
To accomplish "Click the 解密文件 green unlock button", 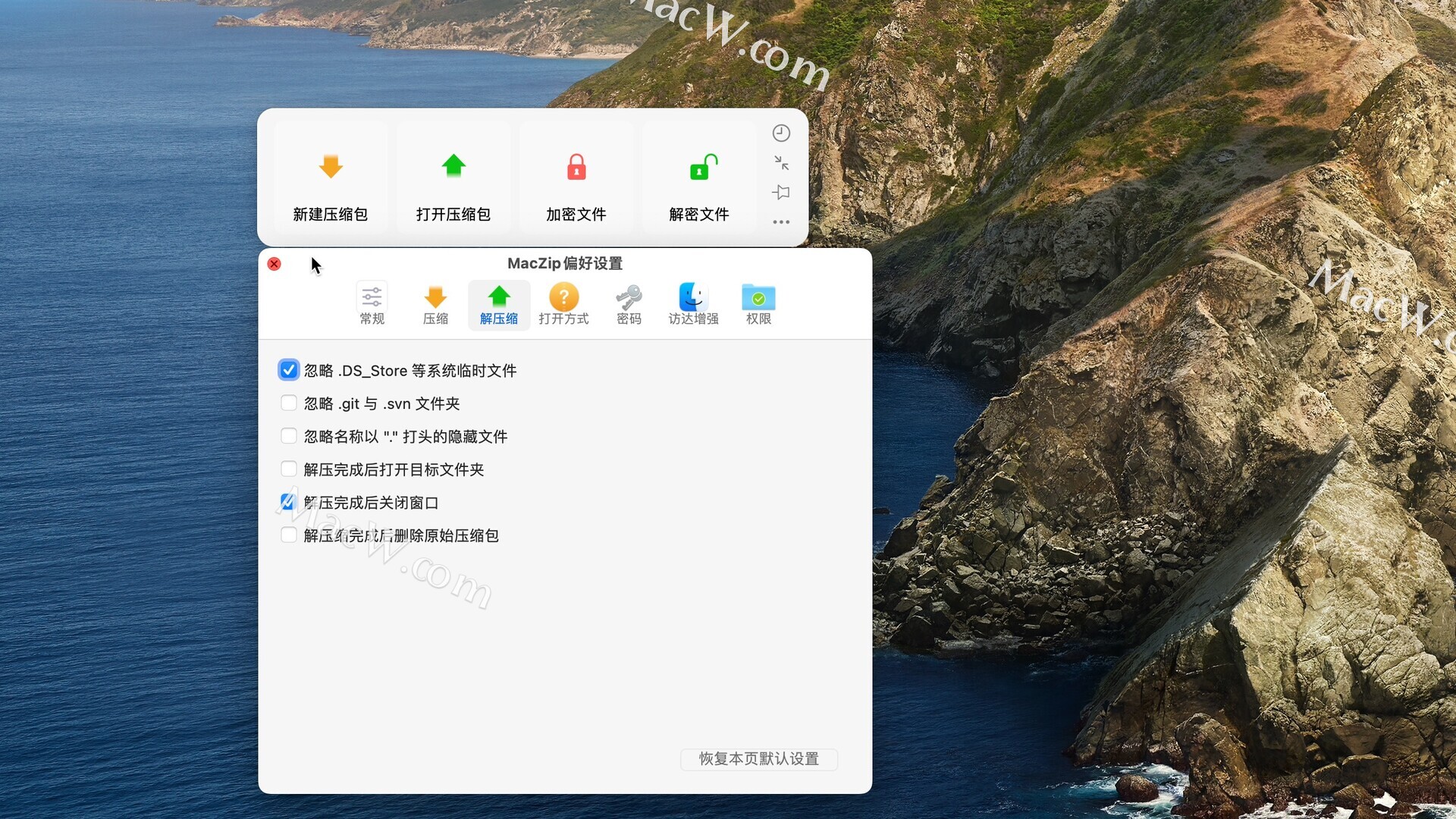I will tap(699, 177).
